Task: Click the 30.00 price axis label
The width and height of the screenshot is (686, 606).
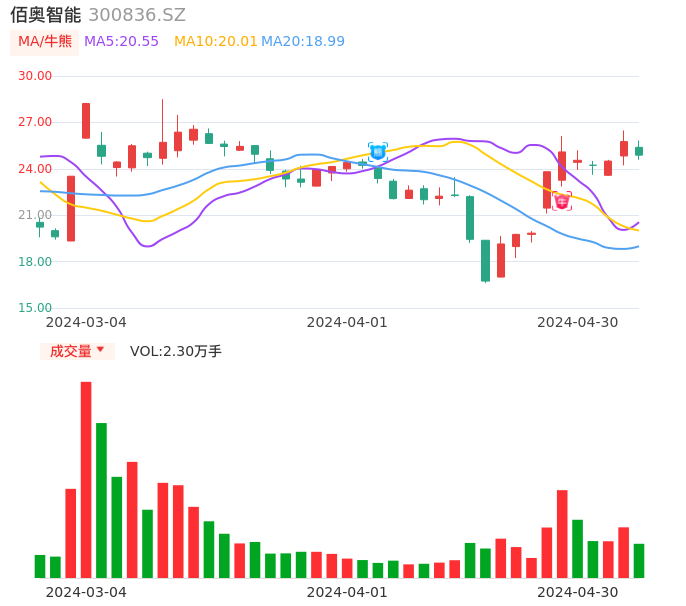Action: [36, 76]
